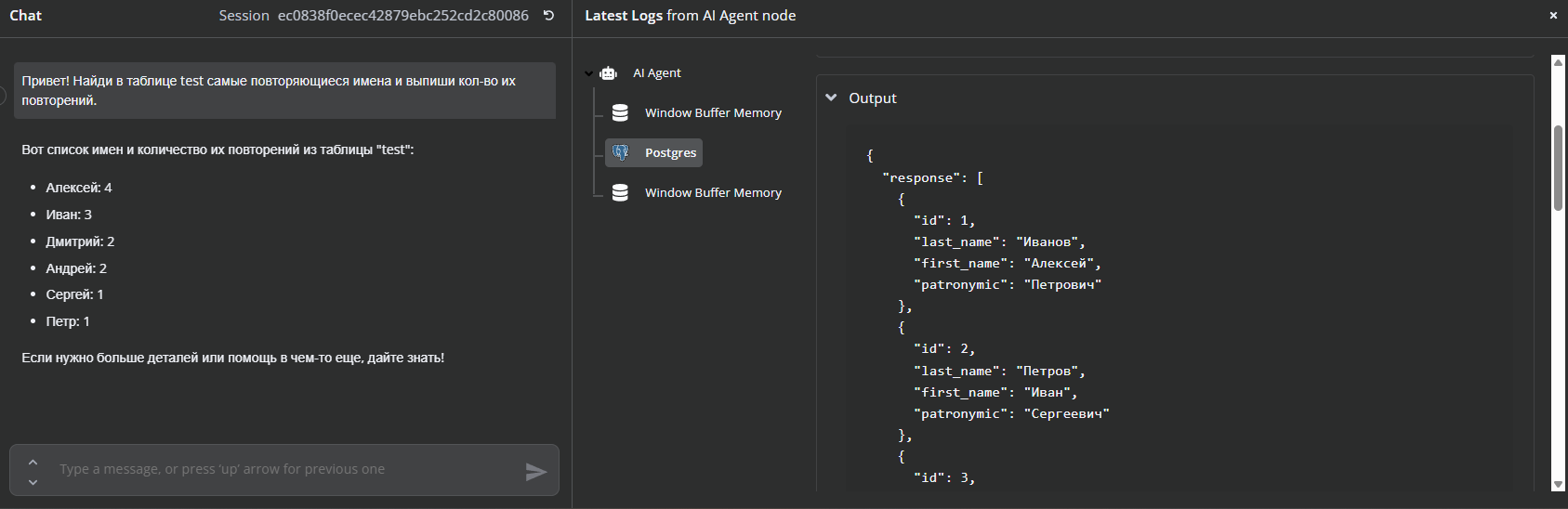
Task: Click the first Window Buffer Memory database icon
Action: pos(620,113)
